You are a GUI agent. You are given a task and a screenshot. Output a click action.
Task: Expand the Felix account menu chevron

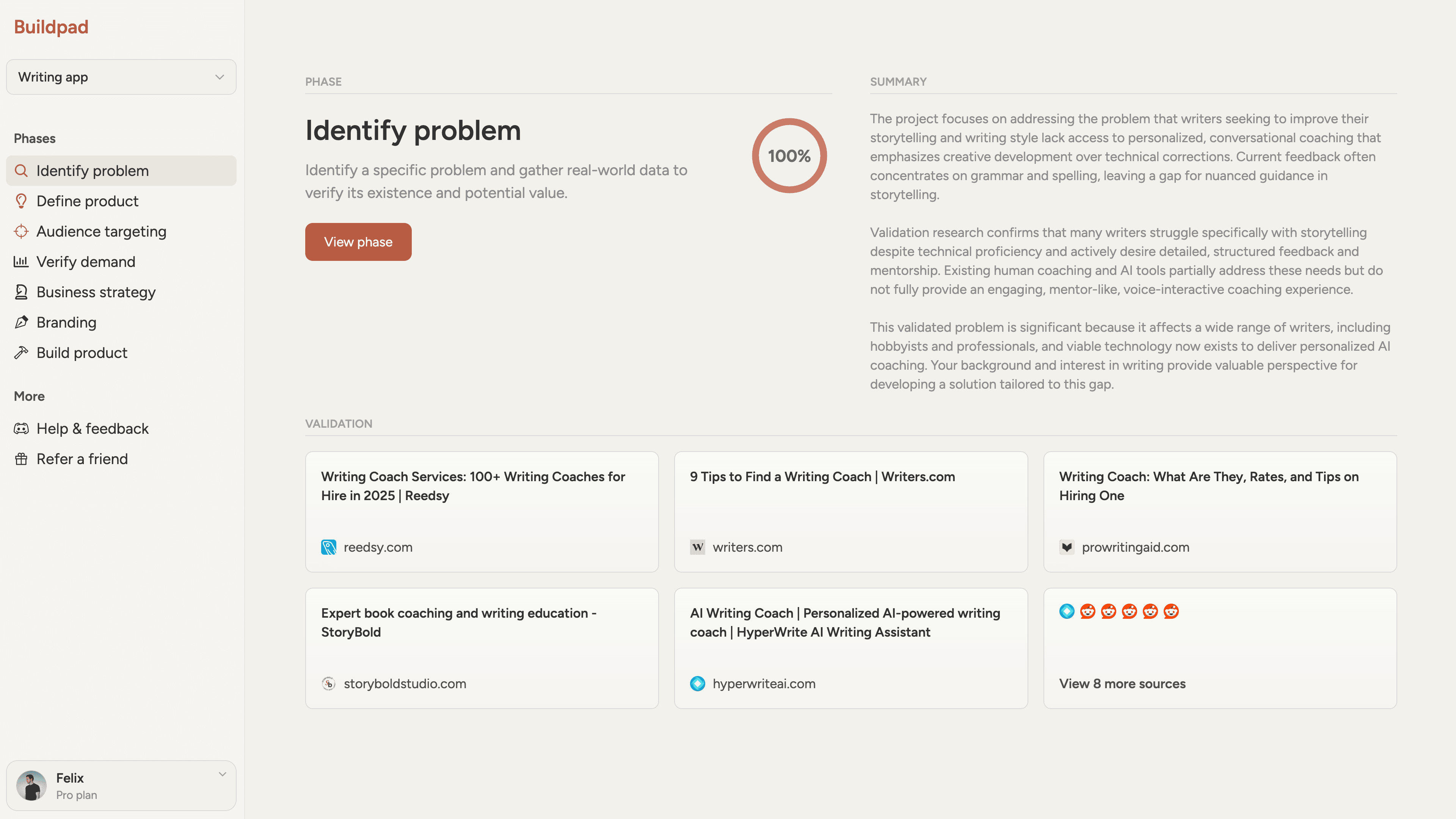[223, 774]
